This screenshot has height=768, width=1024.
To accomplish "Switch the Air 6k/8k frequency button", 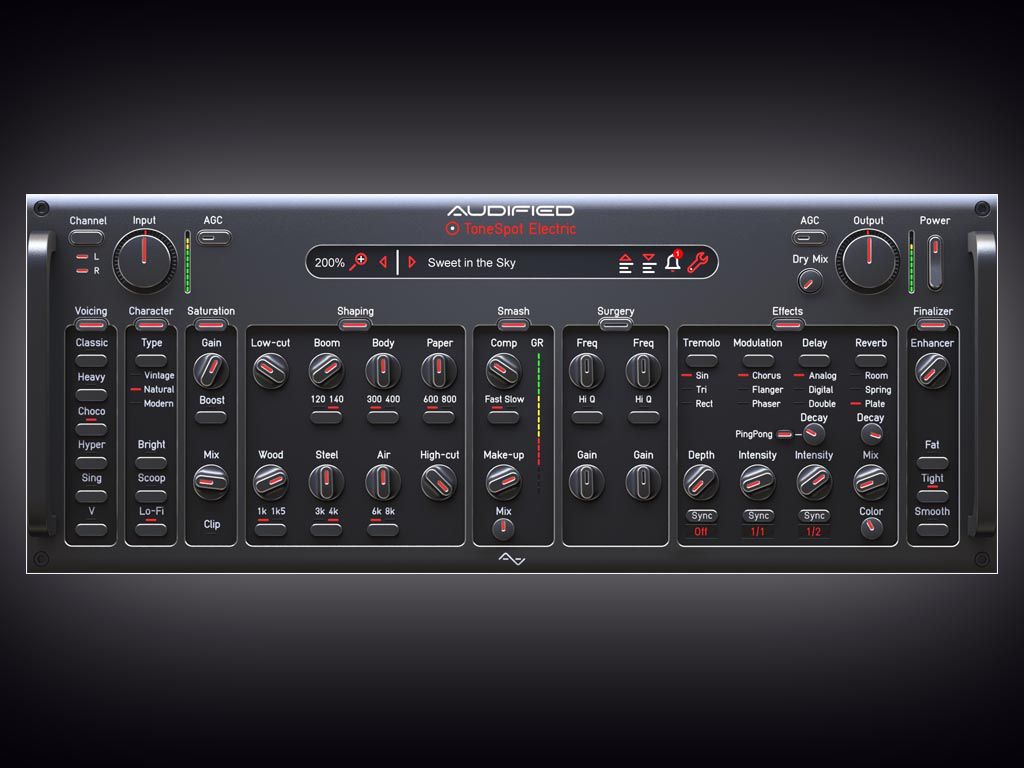I will [x=383, y=529].
